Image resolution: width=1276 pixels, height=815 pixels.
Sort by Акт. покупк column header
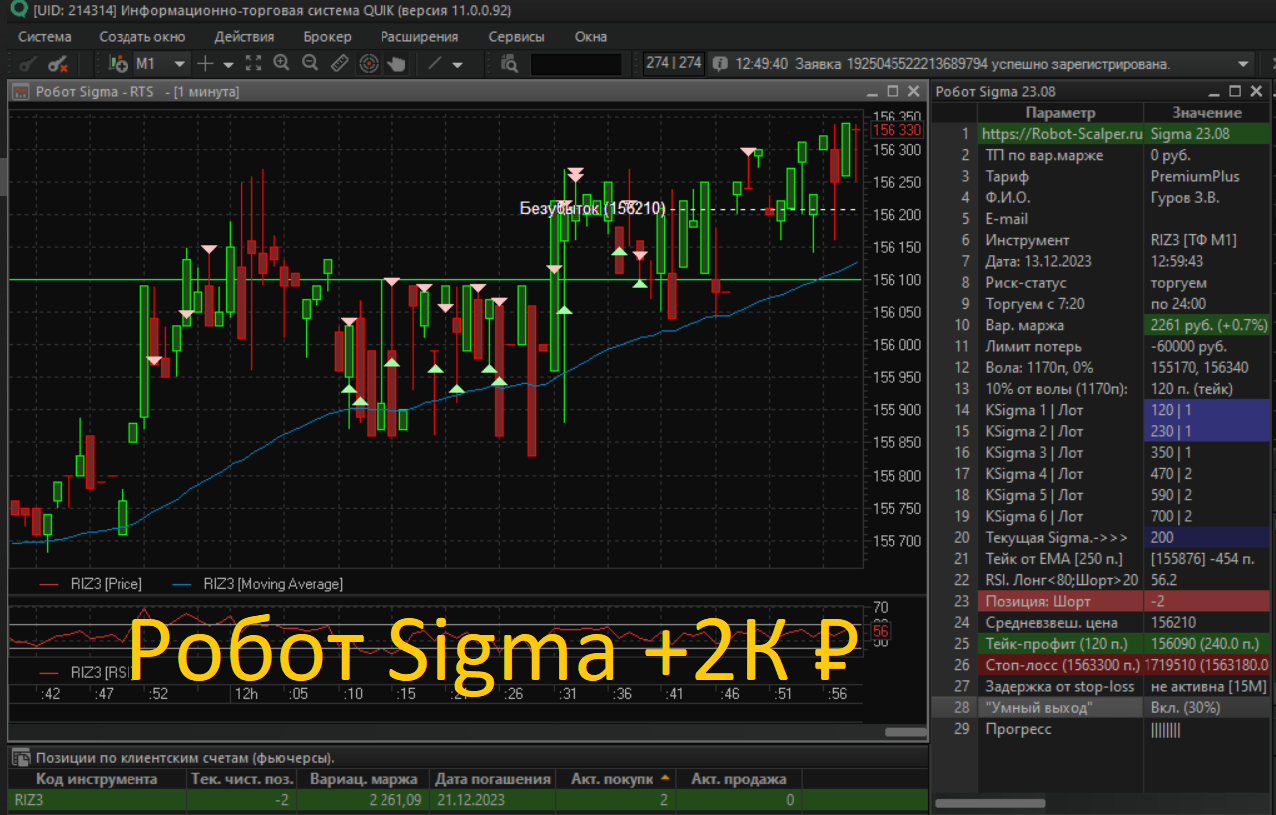(617, 779)
